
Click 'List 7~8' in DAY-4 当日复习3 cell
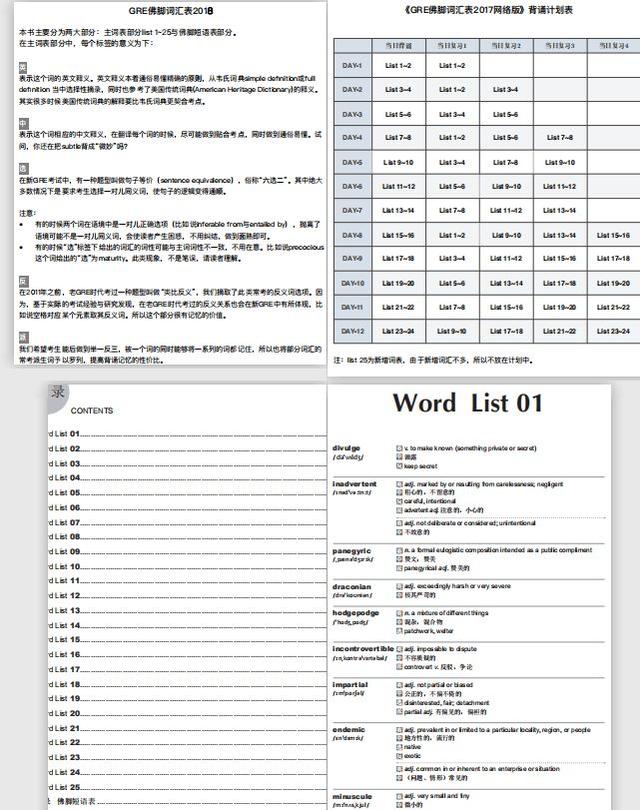pos(560,138)
